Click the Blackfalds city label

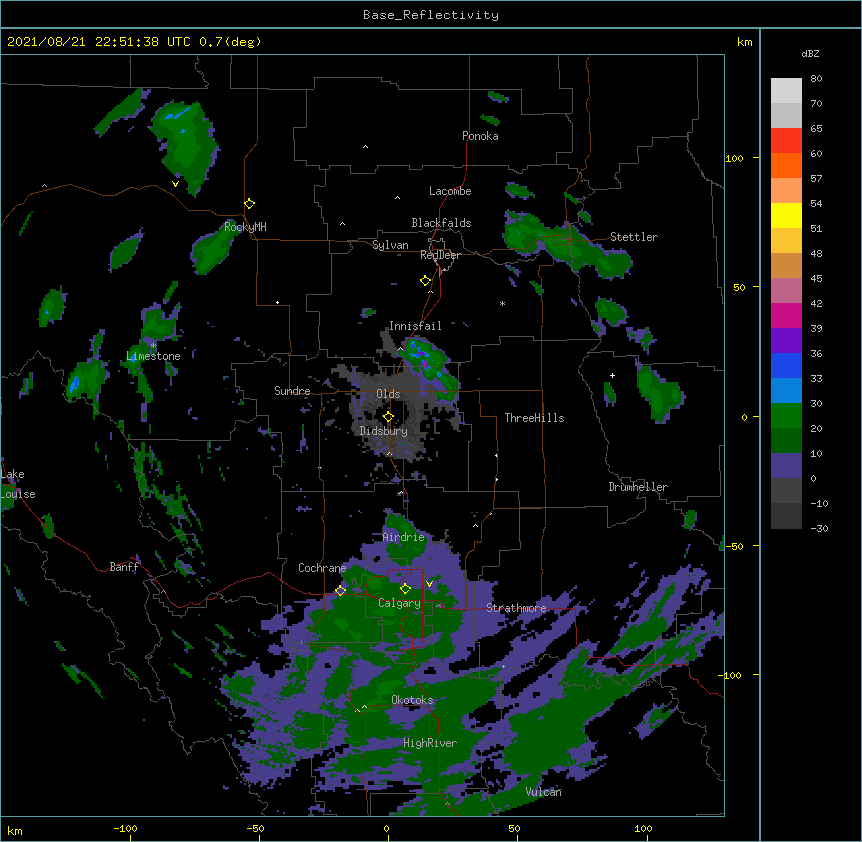(441, 223)
